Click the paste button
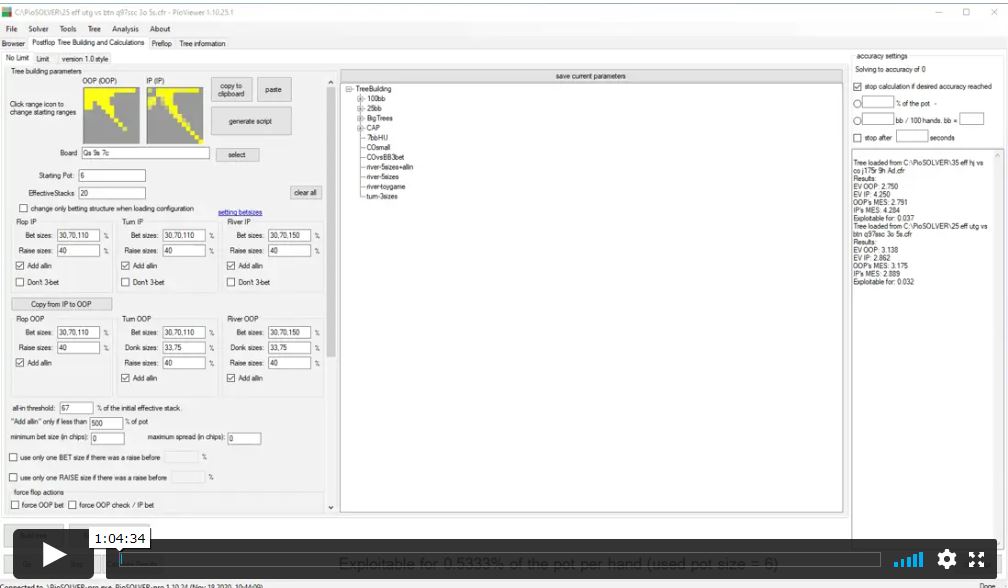The width and height of the screenshot is (1008, 588). (x=273, y=89)
